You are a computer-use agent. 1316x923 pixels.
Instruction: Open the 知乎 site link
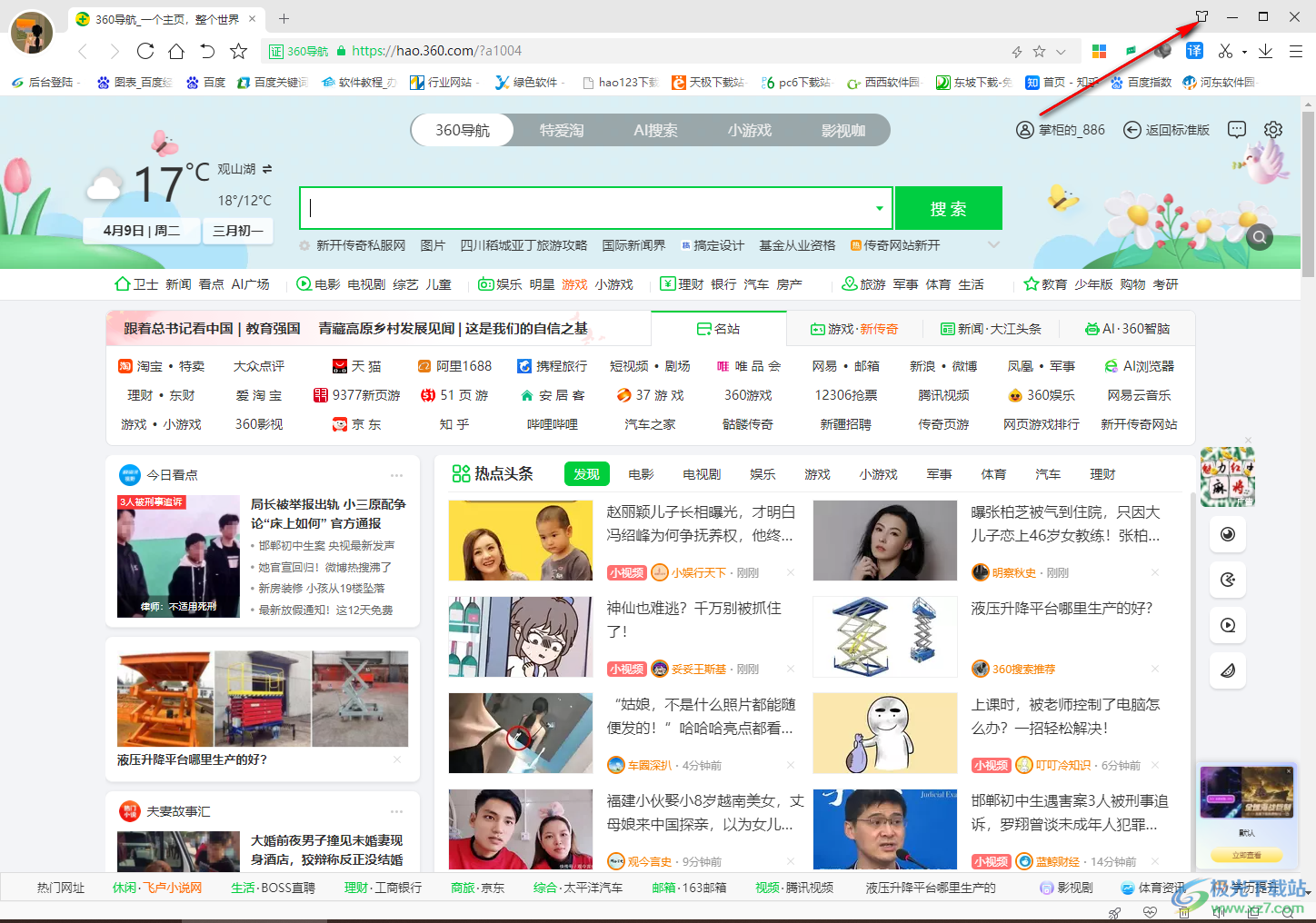point(454,424)
